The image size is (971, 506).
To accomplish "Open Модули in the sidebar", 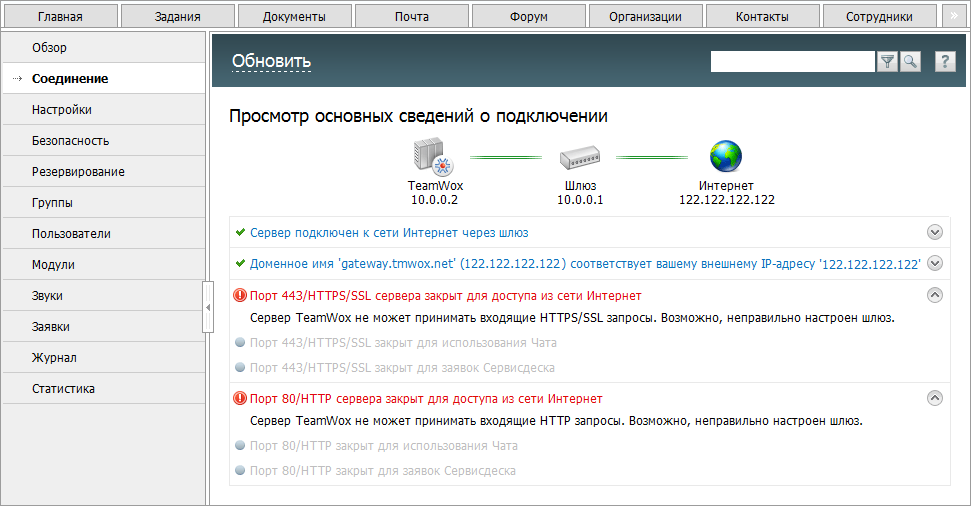I will click(104, 264).
